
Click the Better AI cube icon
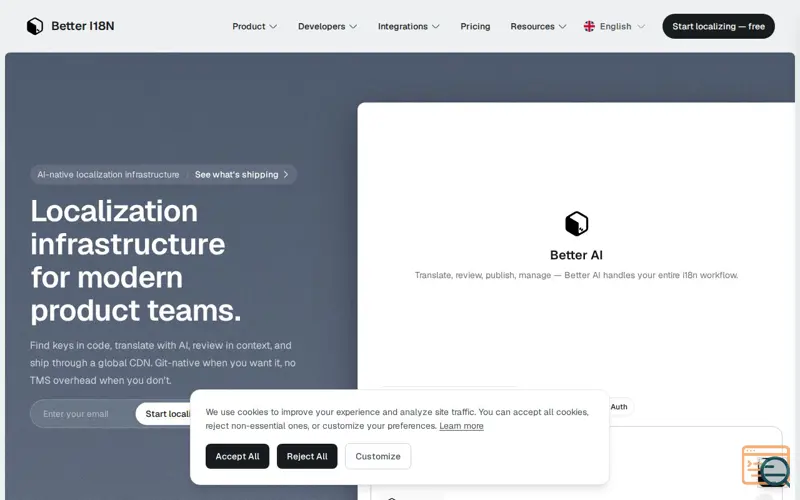tap(577, 223)
